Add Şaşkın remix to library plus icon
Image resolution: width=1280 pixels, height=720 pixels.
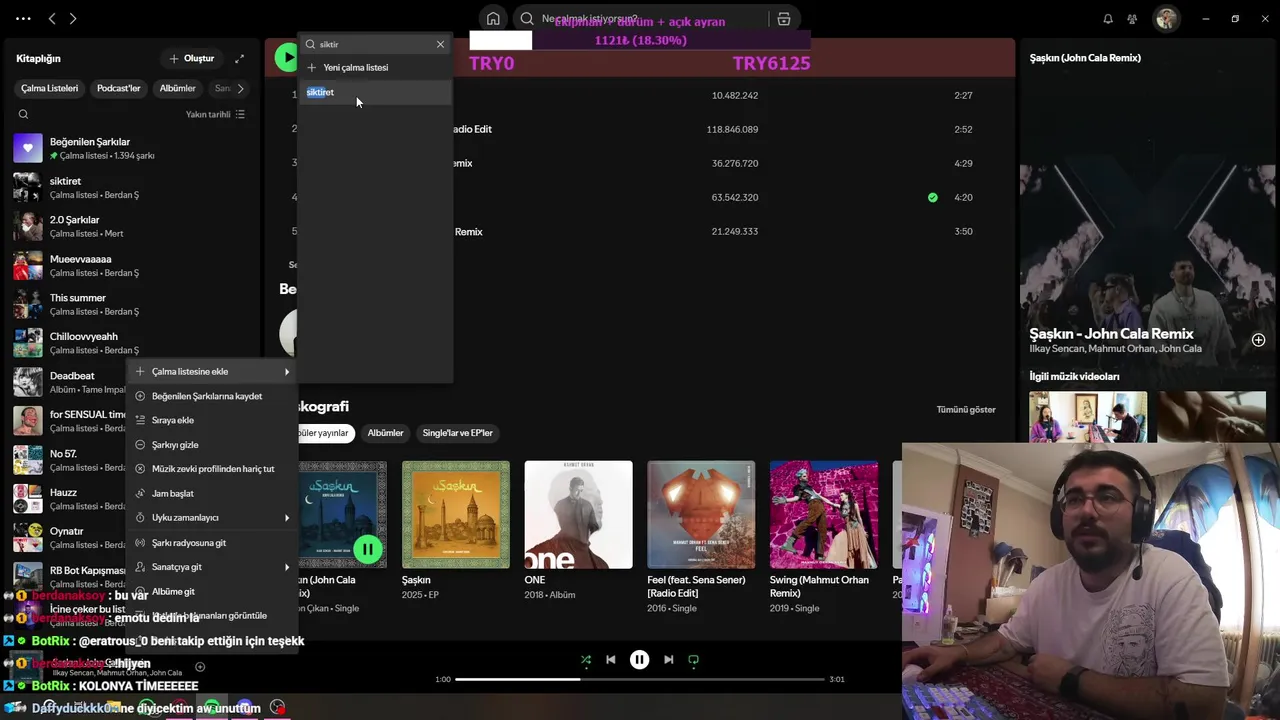(1258, 340)
